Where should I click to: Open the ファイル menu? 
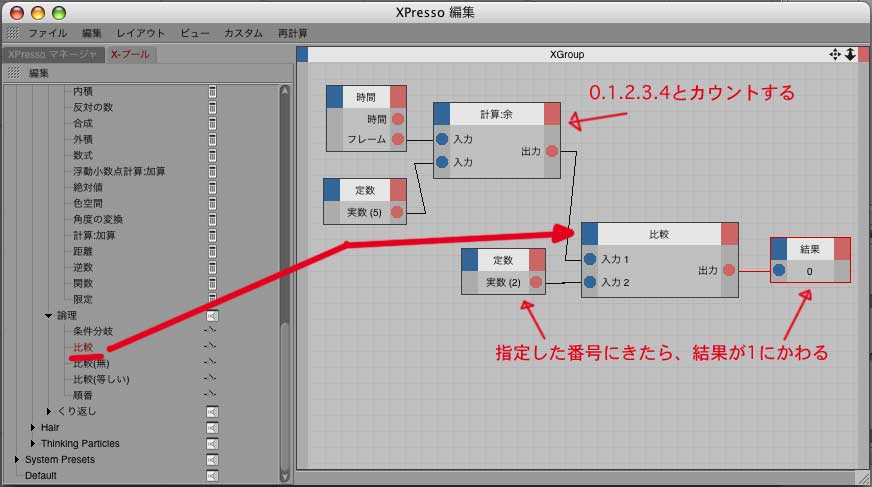pos(47,33)
